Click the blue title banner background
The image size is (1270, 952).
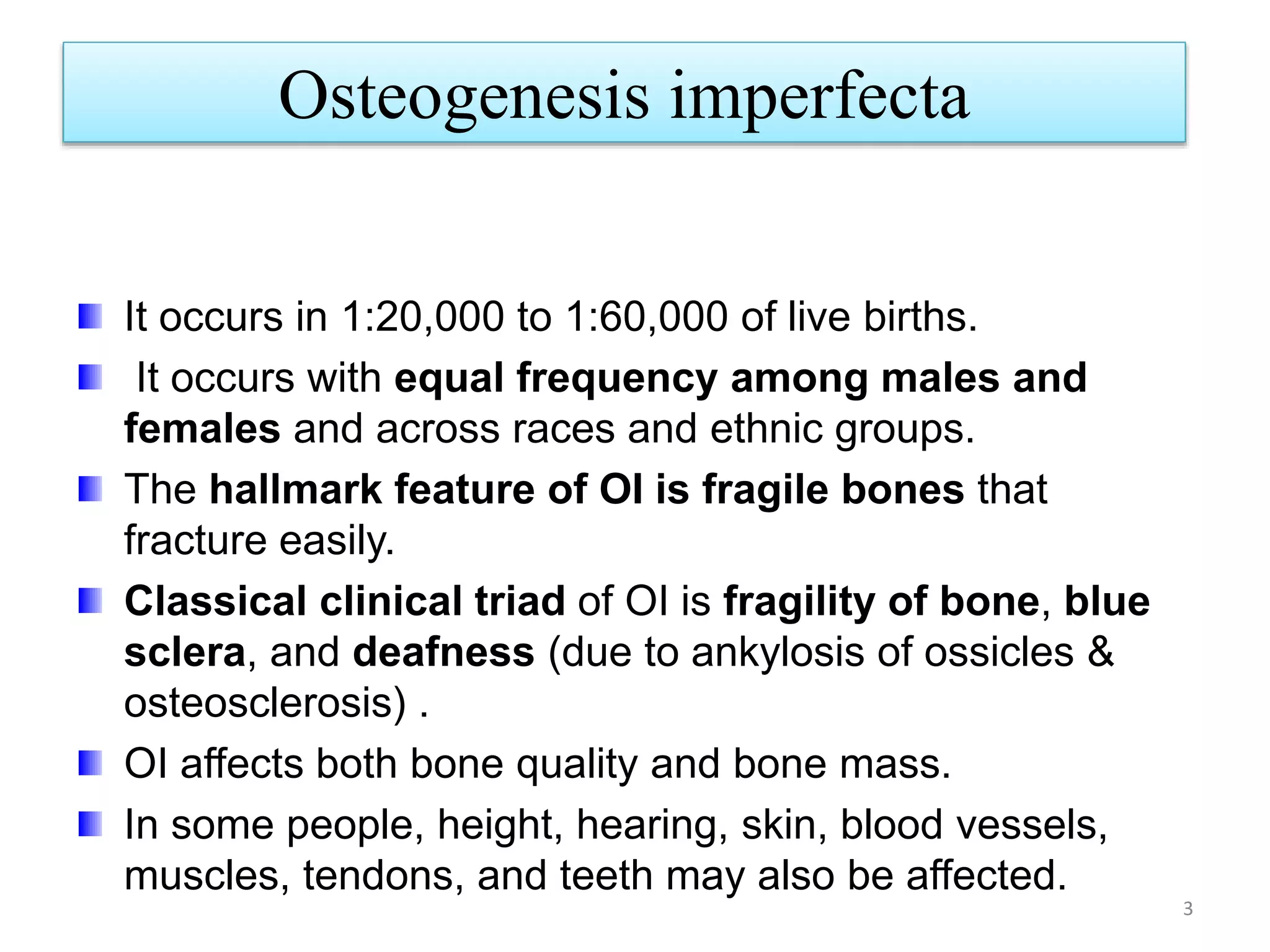pyautogui.click(x=624, y=92)
